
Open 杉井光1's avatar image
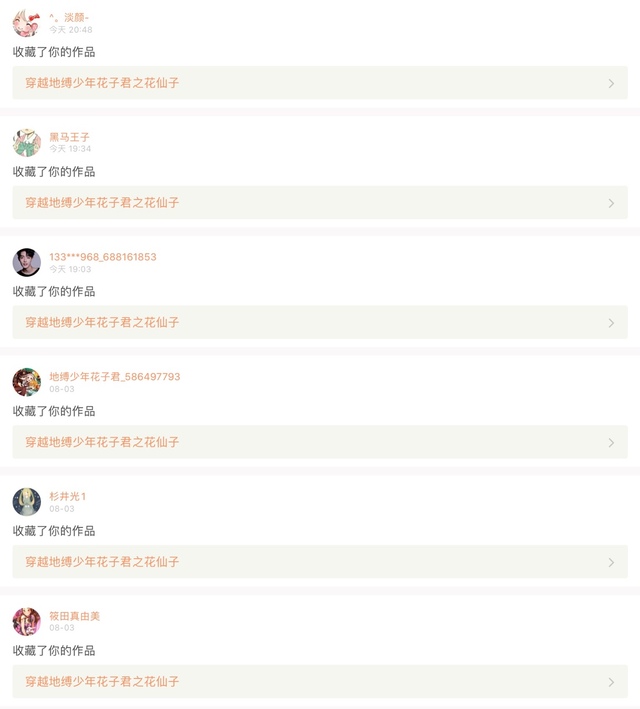pos(26,502)
